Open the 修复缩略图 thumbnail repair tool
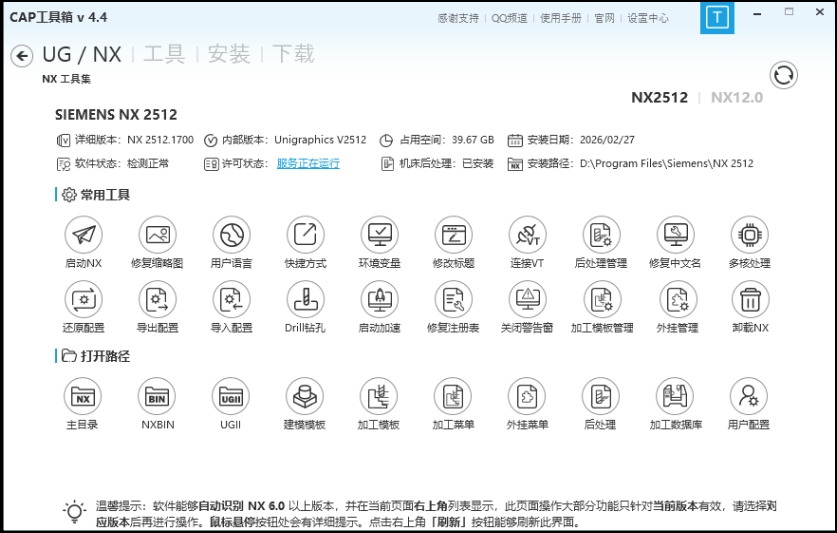Viewport: 837px width, 533px height. pyautogui.click(x=157, y=235)
